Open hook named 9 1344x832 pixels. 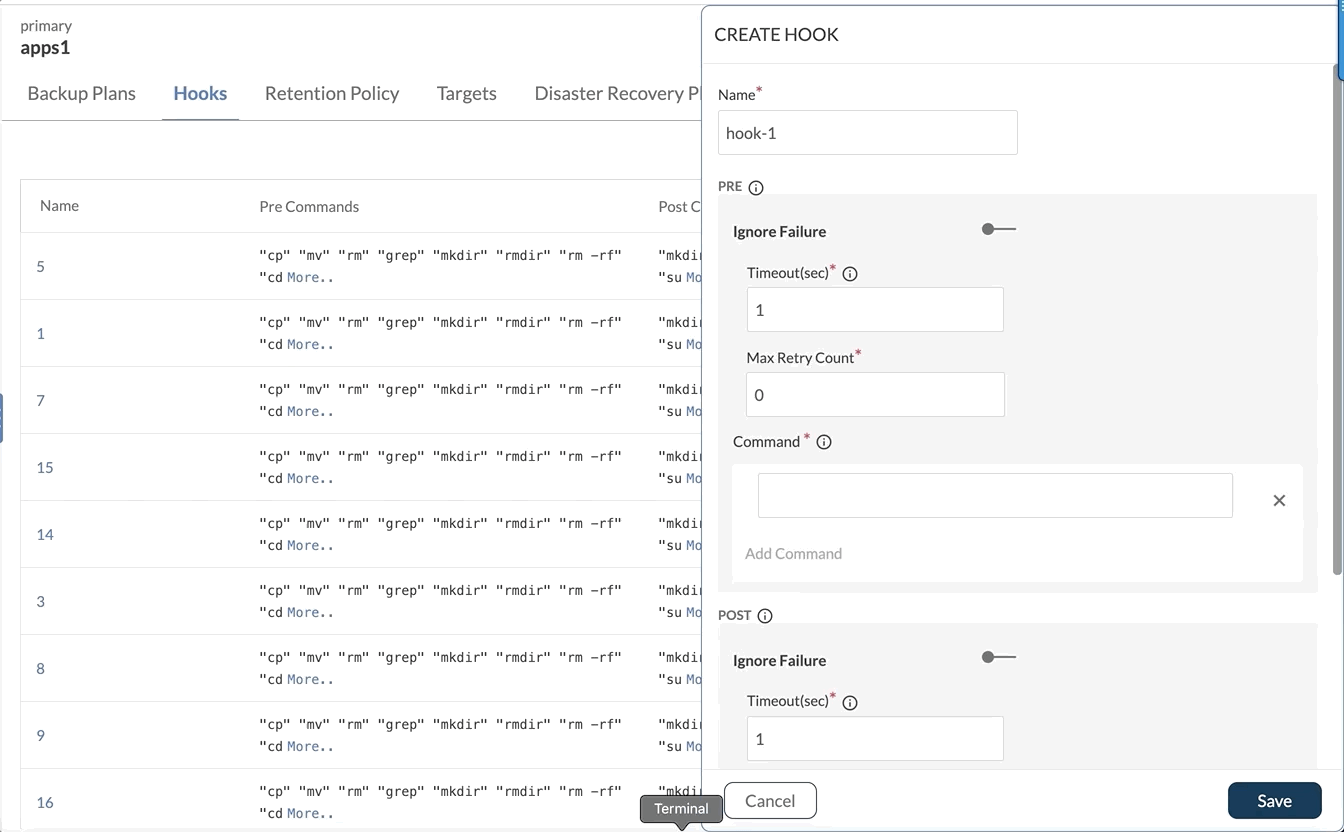pyautogui.click(x=40, y=735)
